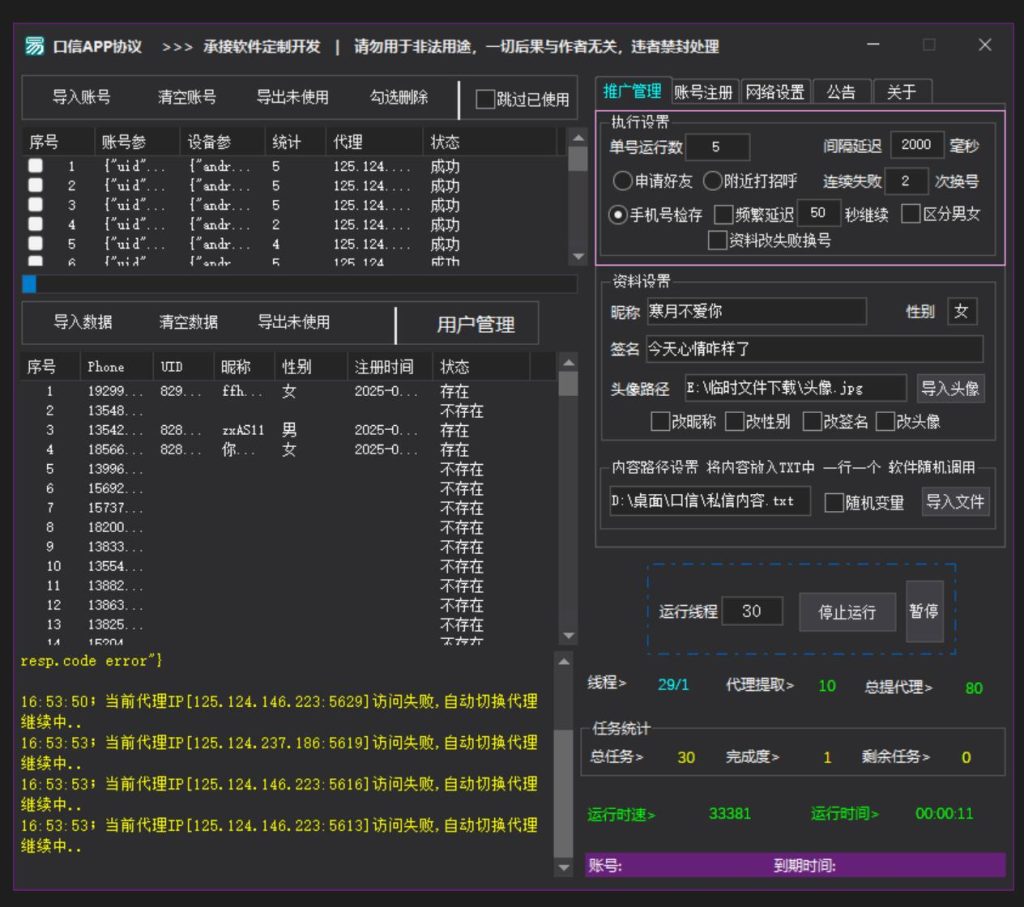Open the 网络设置 tab
The height and width of the screenshot is (907, 1024).
(x=775, y=92)
